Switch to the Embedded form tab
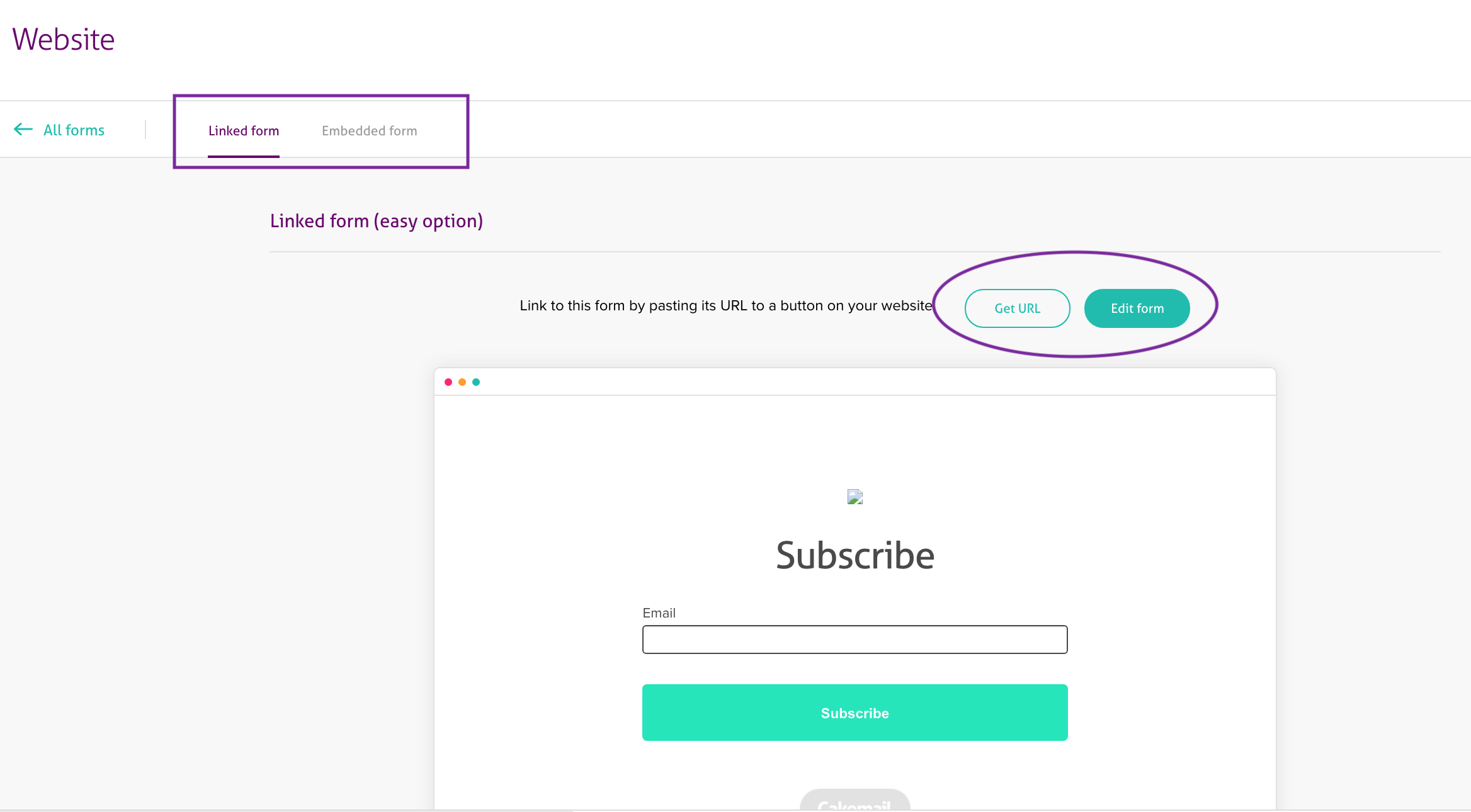 [x=369, y=131]
